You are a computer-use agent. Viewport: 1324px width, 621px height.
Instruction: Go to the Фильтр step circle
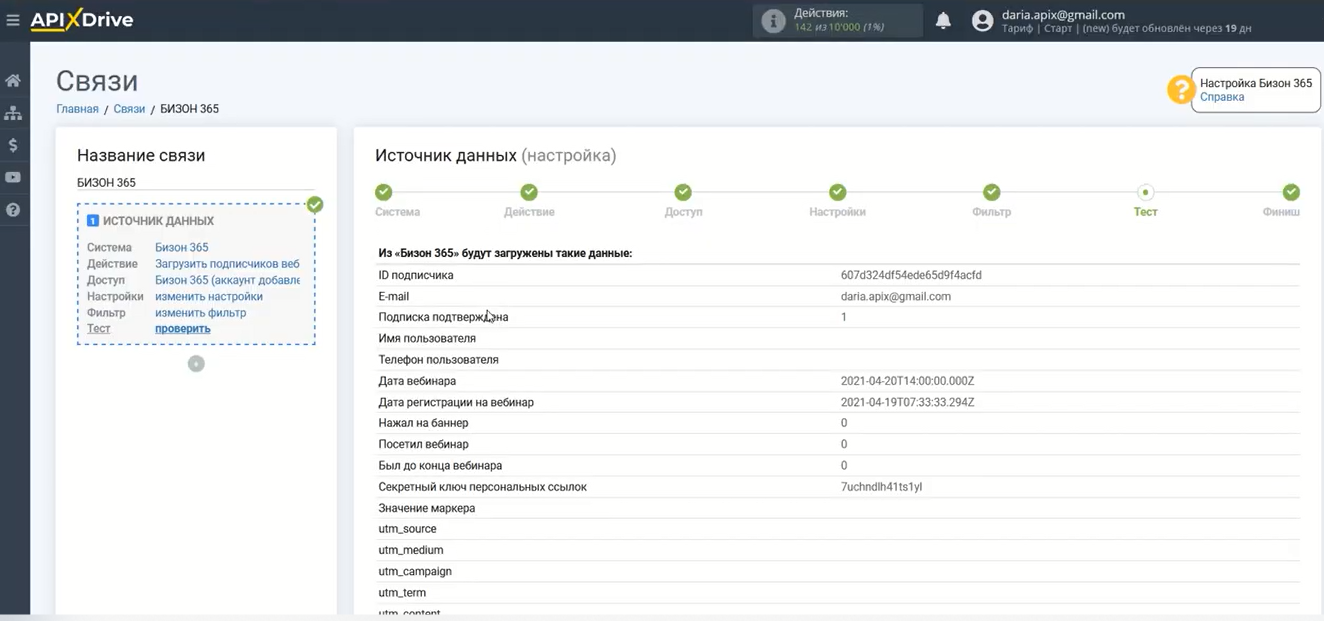(991, 192)
